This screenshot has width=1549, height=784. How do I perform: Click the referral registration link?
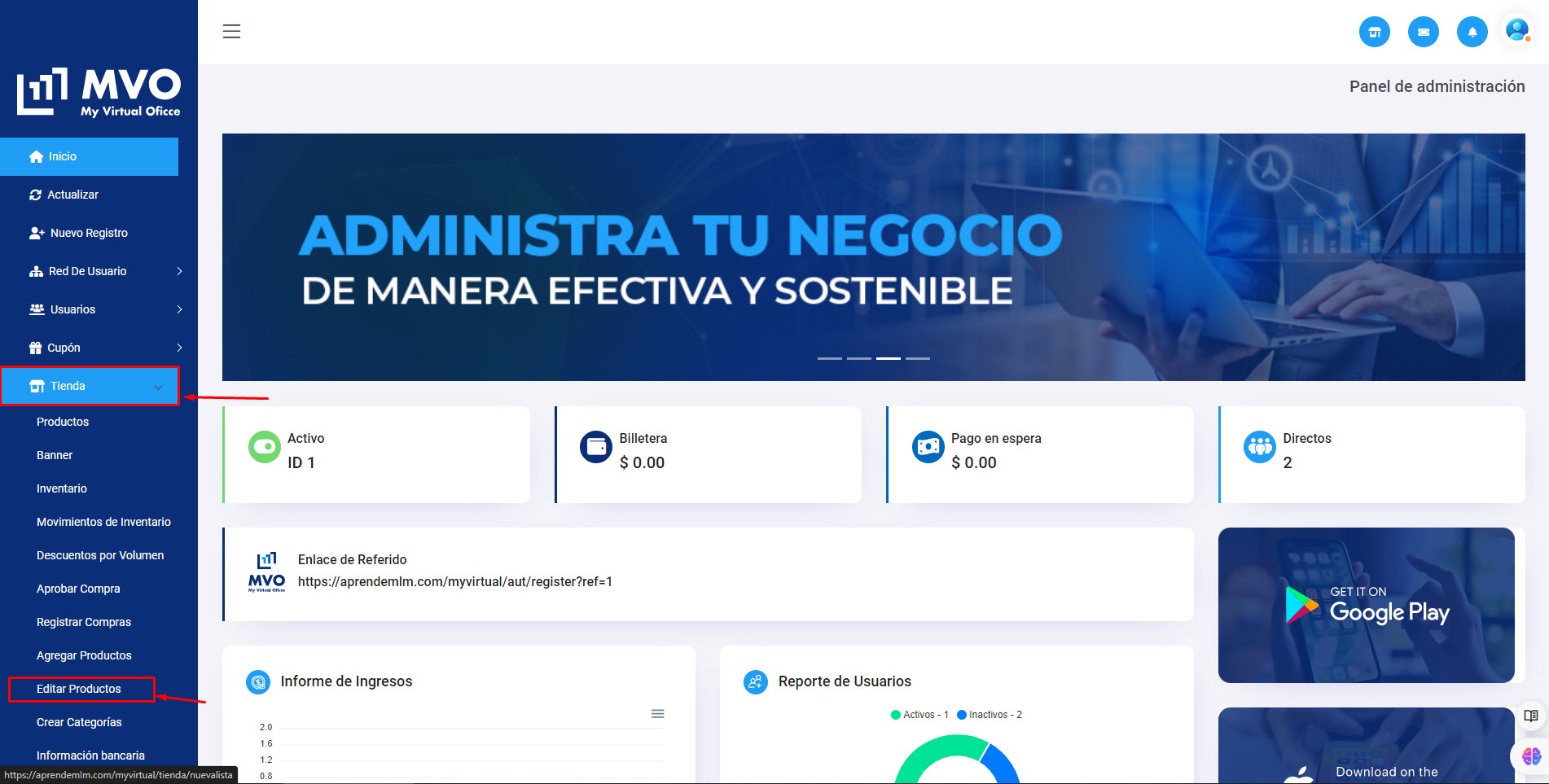[454, 582]
